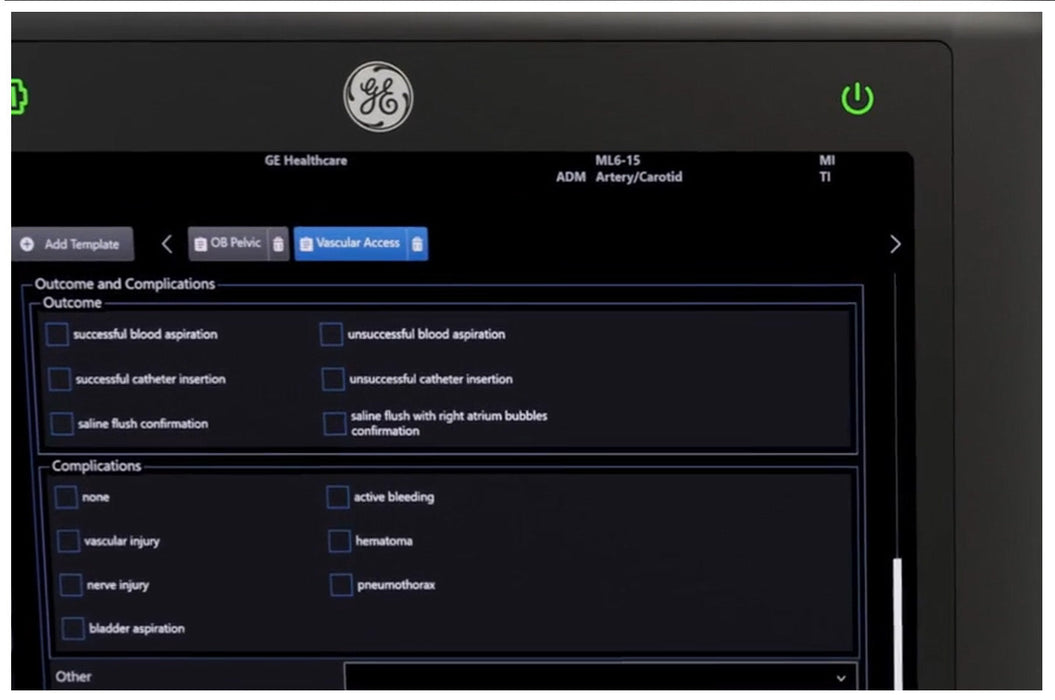Screen dimensions: 1055x700
Task: Go to previous templates with left chevron
Action: click(x=168, y=244)
